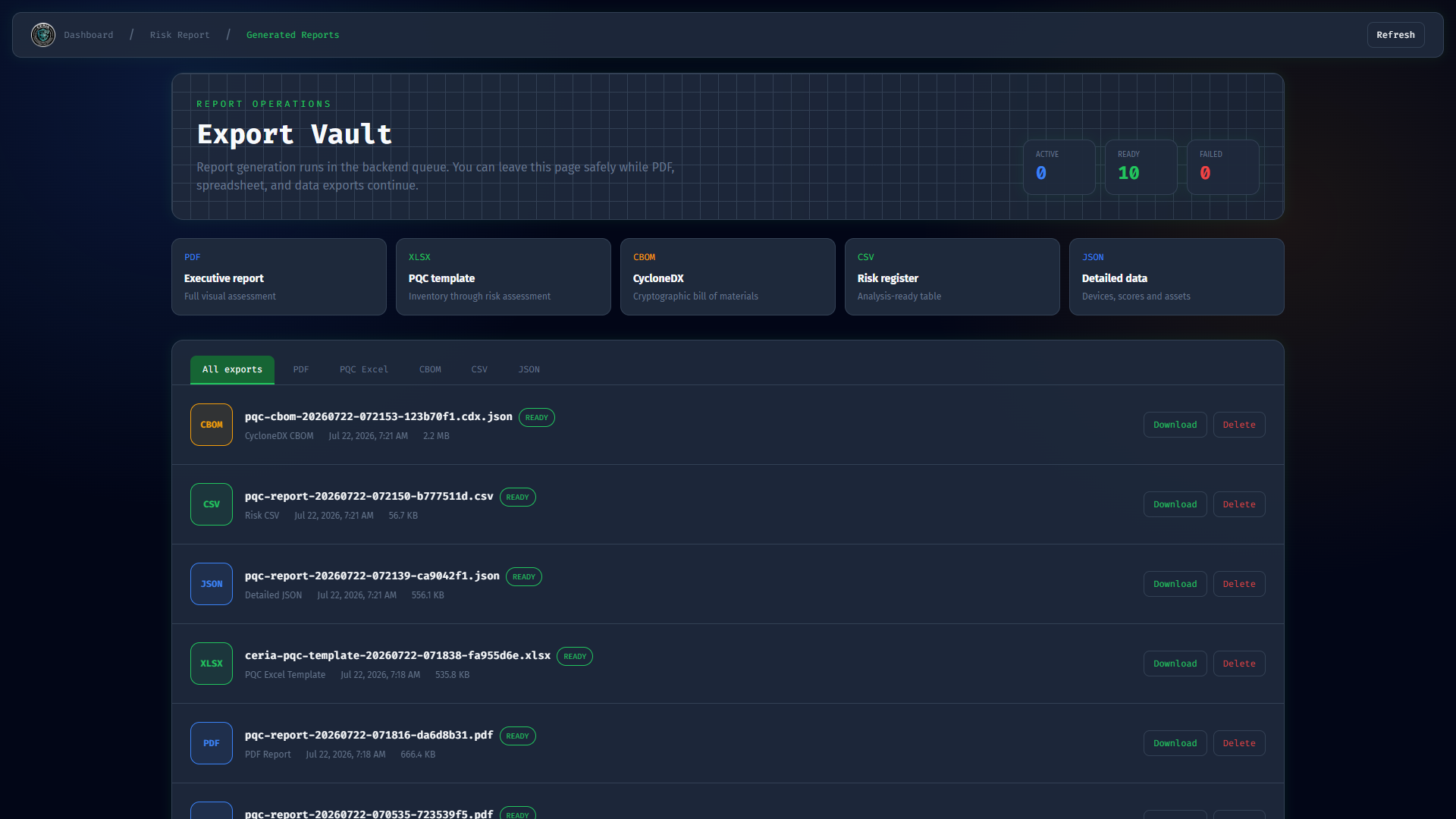
Task: Click the 56.7 KB file size text
Action: coord(403,516)
